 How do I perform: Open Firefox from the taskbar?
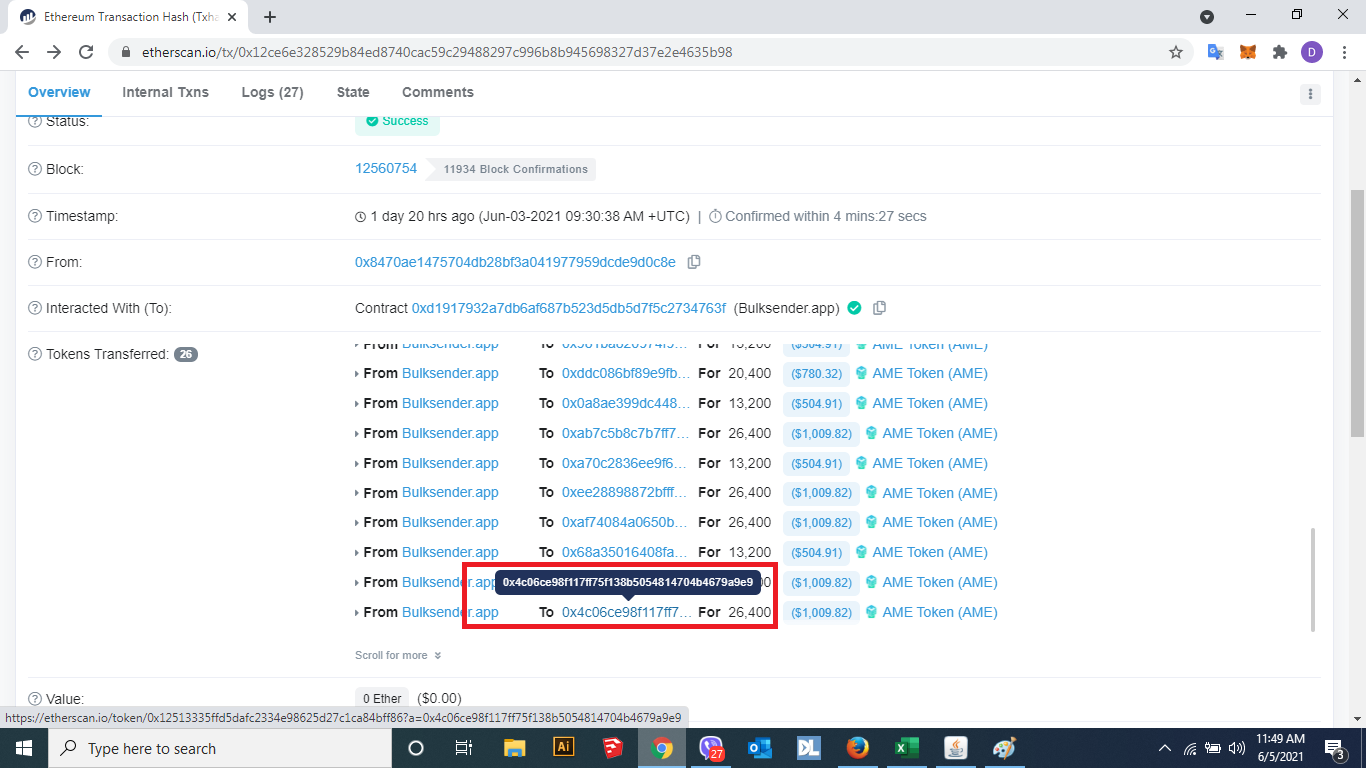click(857, 748)
